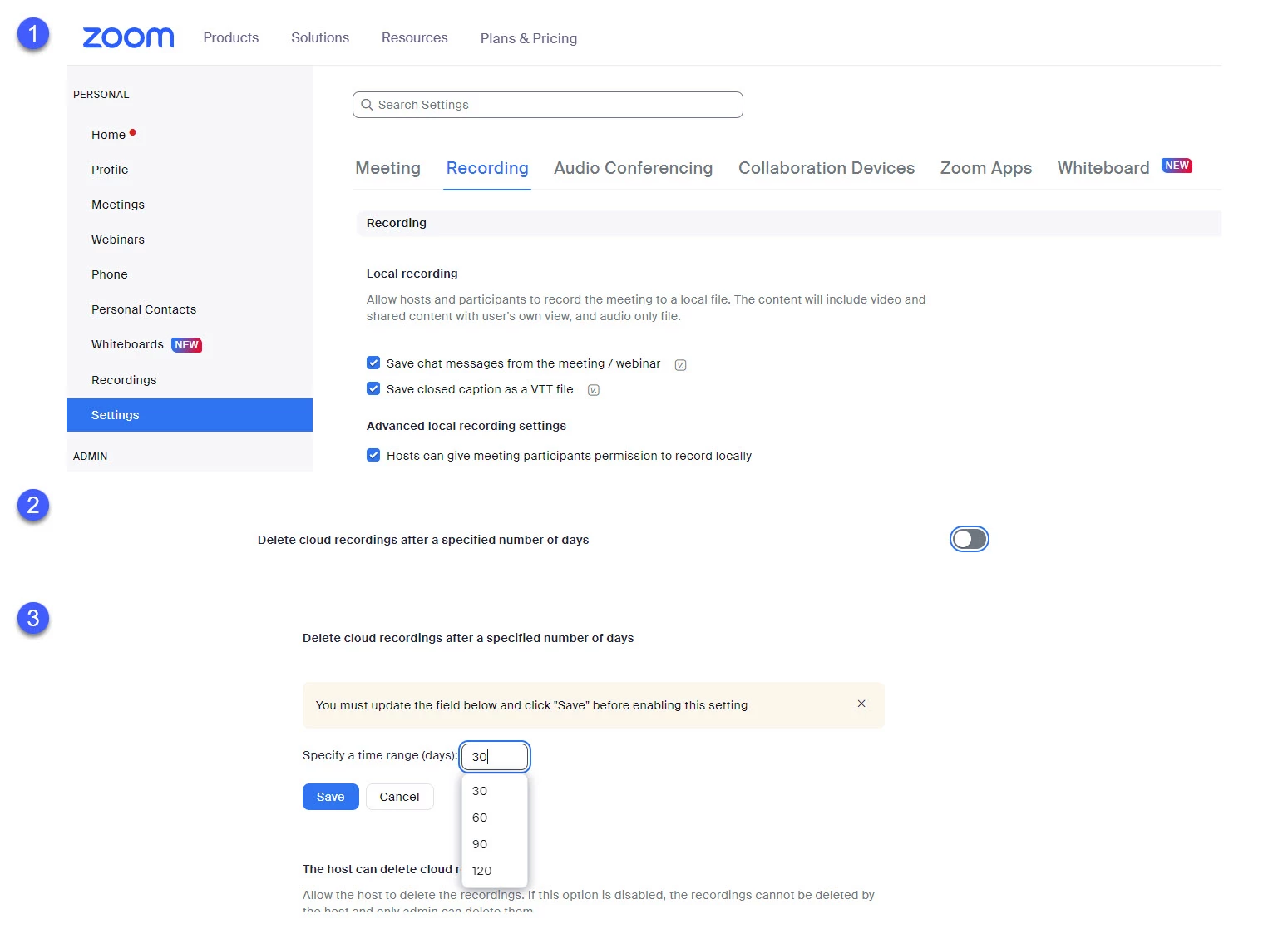
Task: Open Meetings in the sidebar
Action: (118, 205)
